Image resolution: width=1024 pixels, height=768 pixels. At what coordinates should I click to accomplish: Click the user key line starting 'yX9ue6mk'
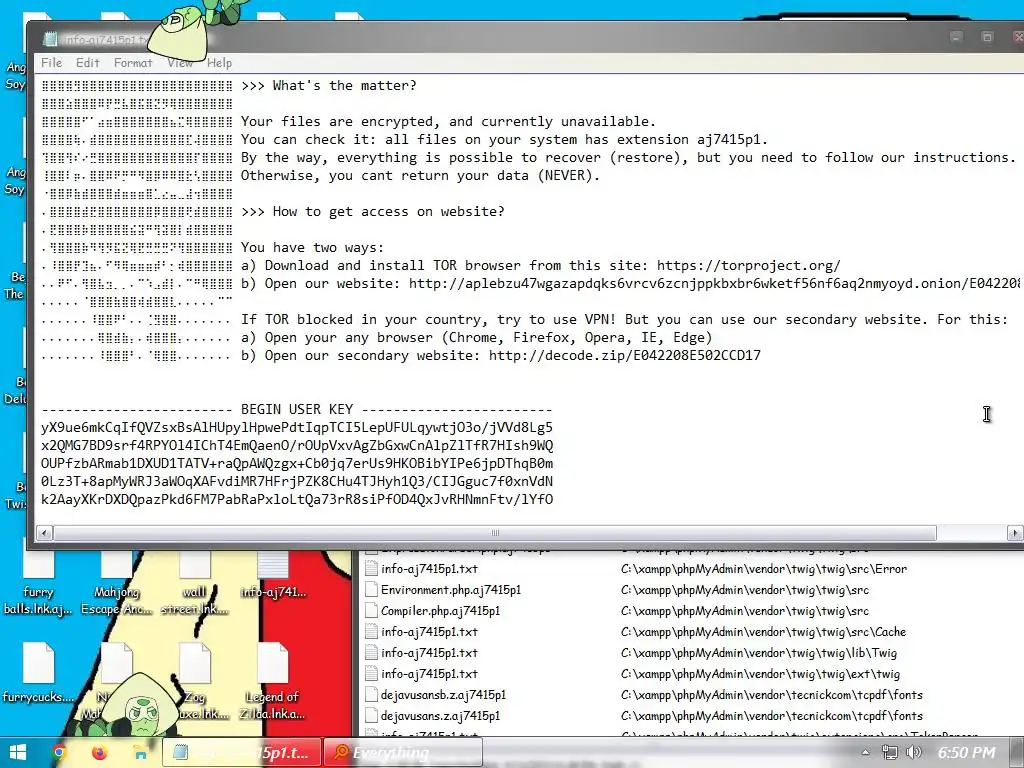click(x=297, y=428)
